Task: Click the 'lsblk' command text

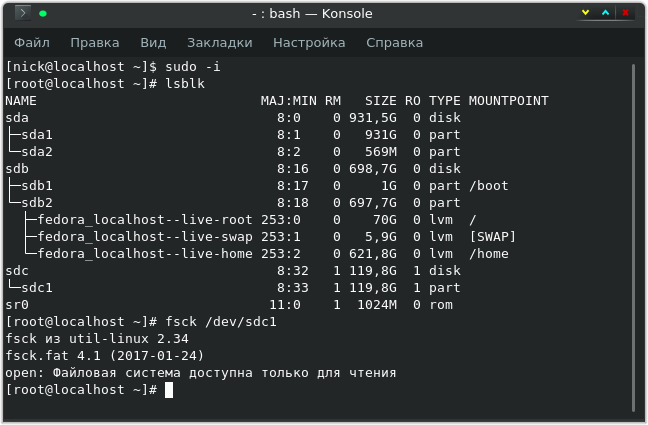Action: [x=185, y=84]
